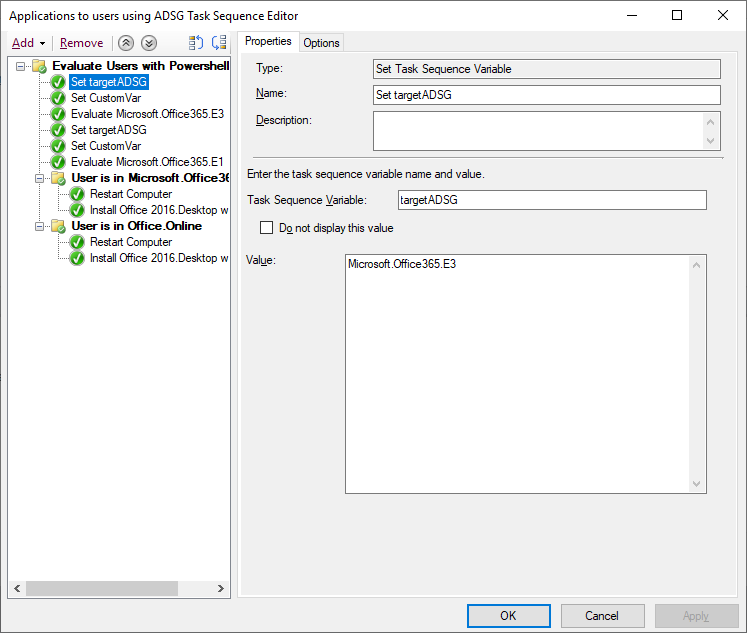The height and width of the screenshot is (633, 747).
Task: Click the OK button
Action: tap(508, 616)
